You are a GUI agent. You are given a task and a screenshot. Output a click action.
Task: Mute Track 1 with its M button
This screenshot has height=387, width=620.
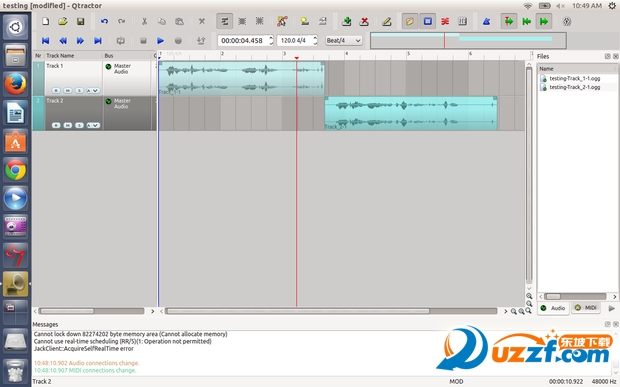68,91
